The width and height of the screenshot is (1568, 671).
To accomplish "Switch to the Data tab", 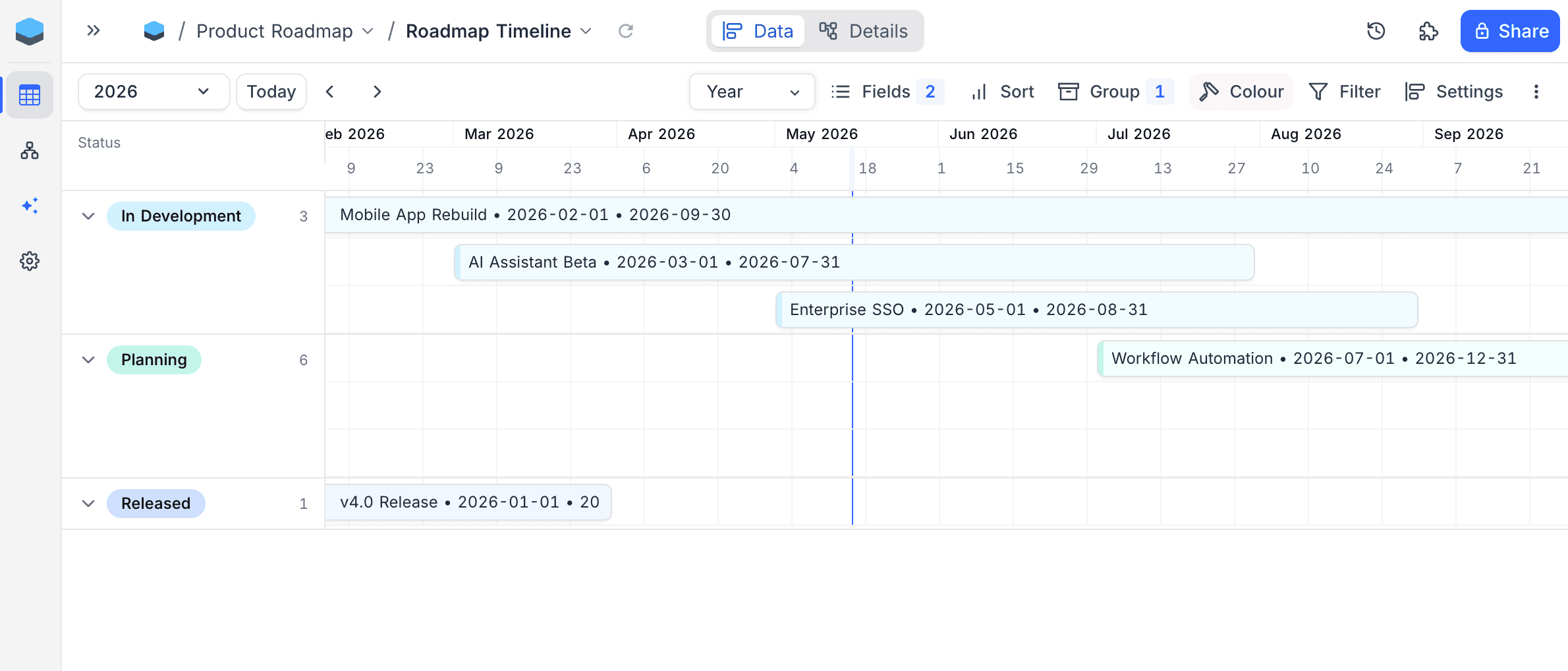I will coord(758,31).
